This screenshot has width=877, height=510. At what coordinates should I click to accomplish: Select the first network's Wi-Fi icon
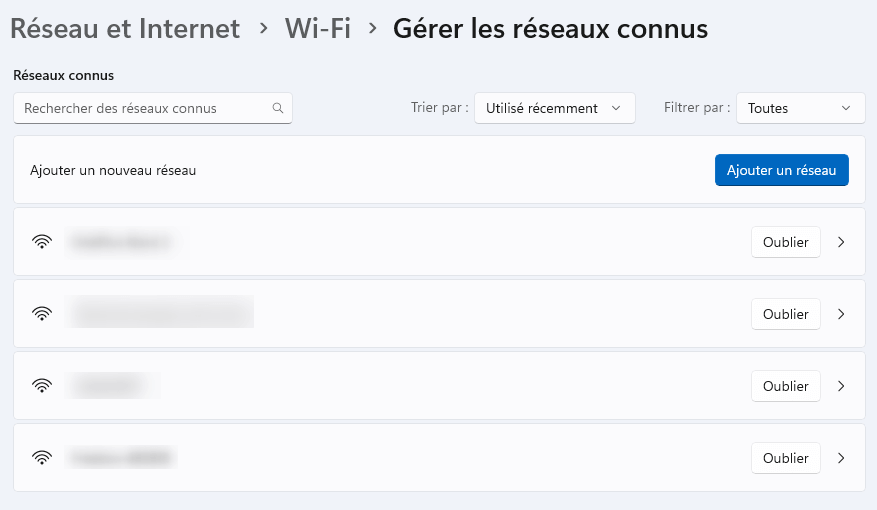tap(42, 242)
